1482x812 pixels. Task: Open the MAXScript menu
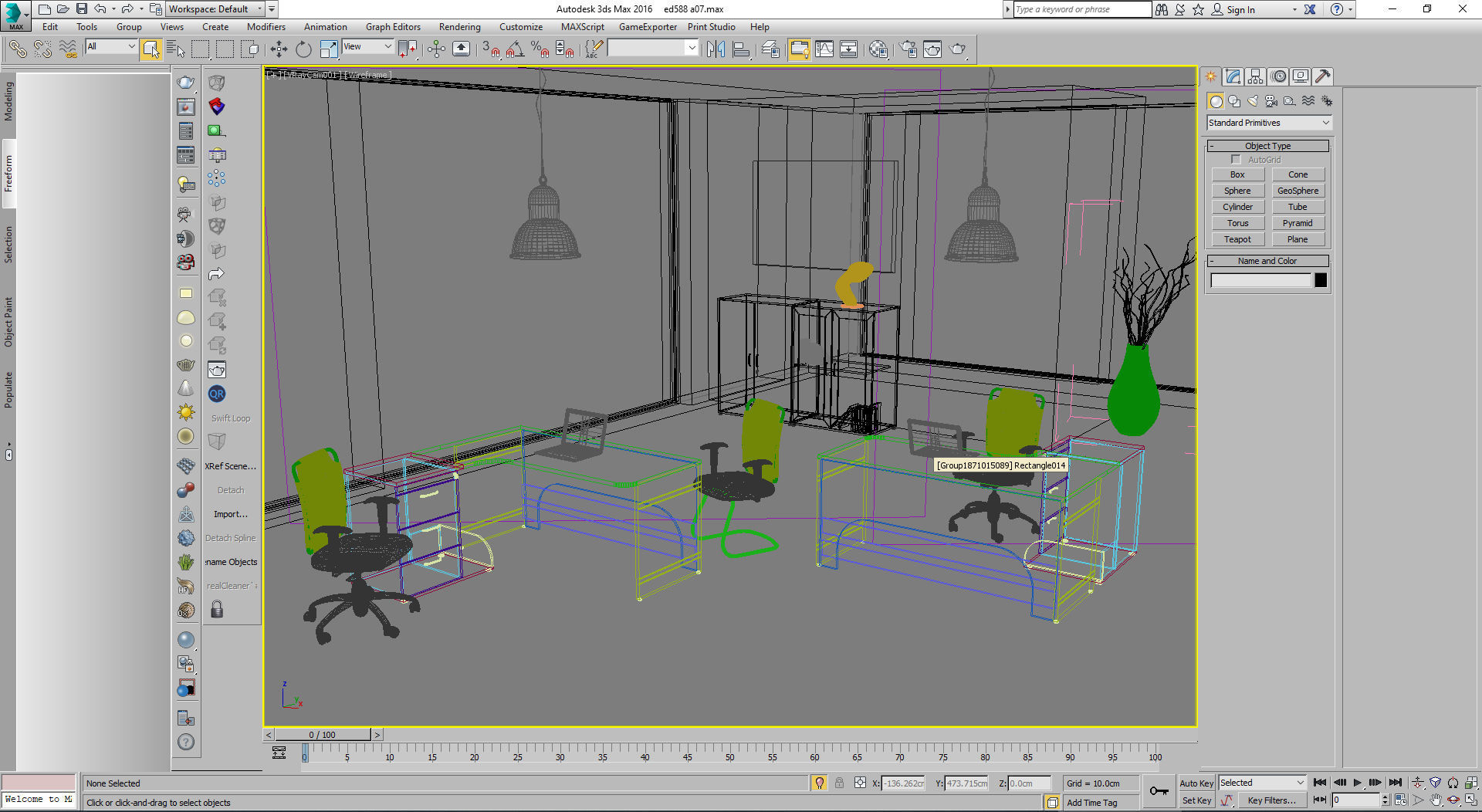(582, 27)
